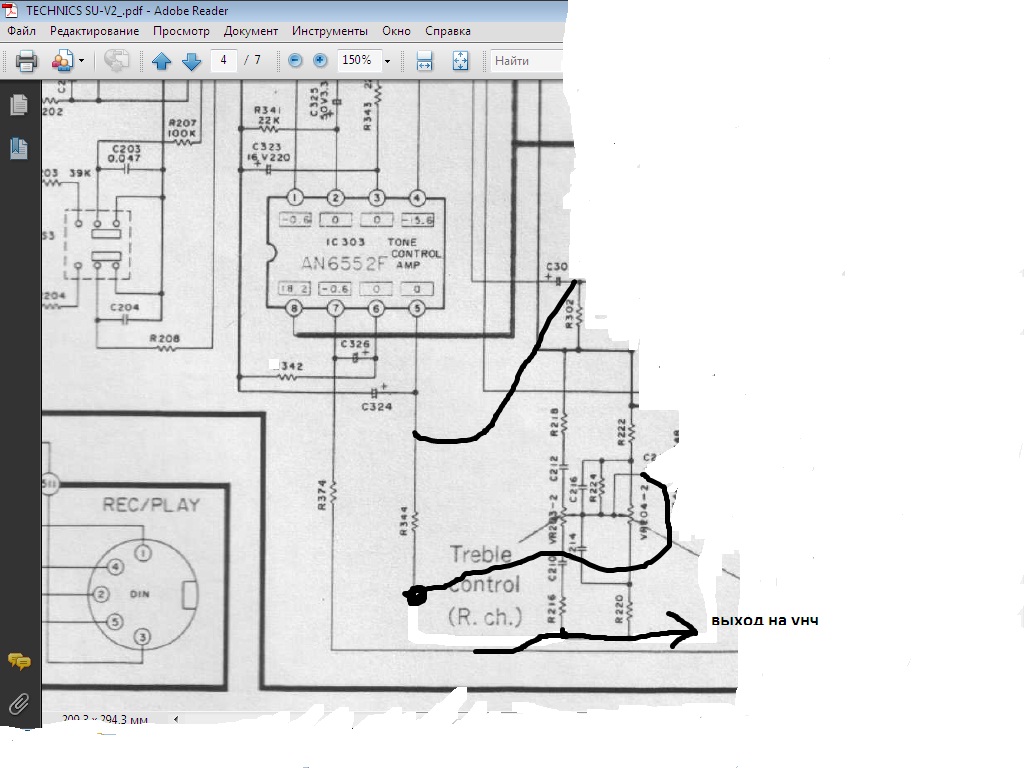Click the C203 0.047 capacitor label
Image resolution: width=1024 pixels, height=768 pixels.
tap(125, 153)
